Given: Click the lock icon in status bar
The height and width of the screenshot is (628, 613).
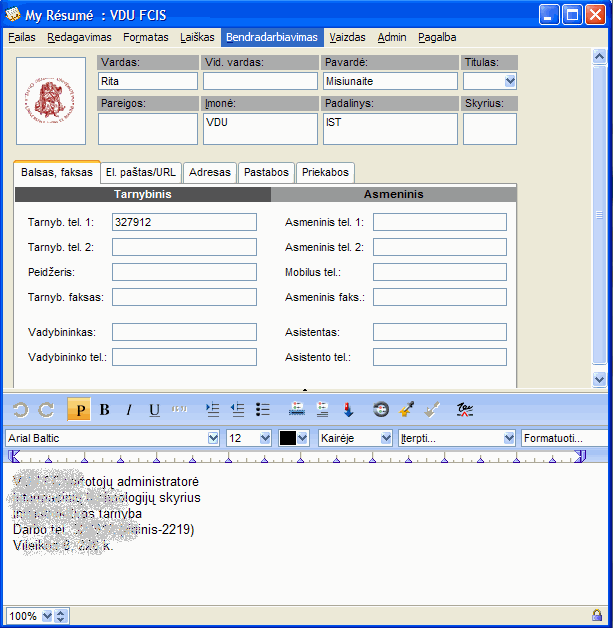Looking at the screenshot, I should pos(597,616).
